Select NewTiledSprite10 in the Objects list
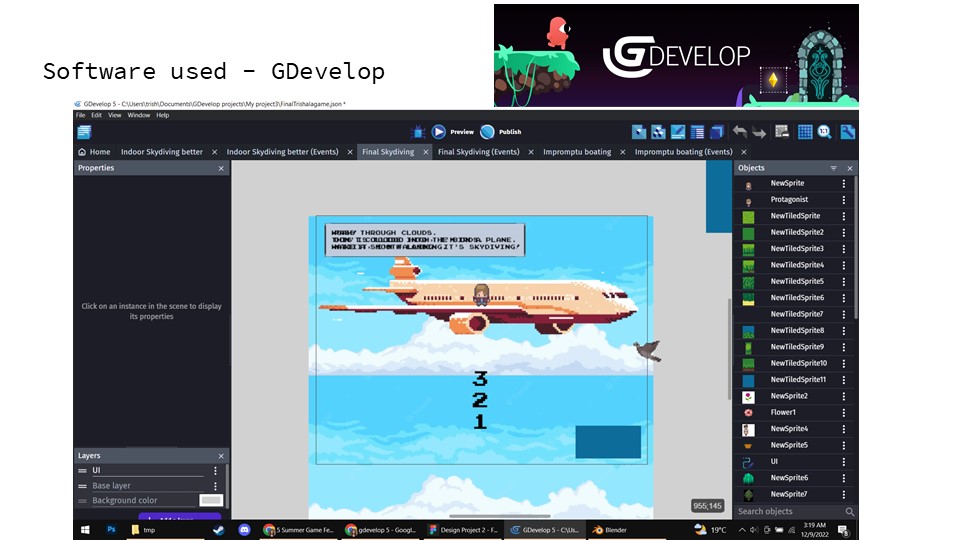Viewport: 960px width, 540px height. 793,363
